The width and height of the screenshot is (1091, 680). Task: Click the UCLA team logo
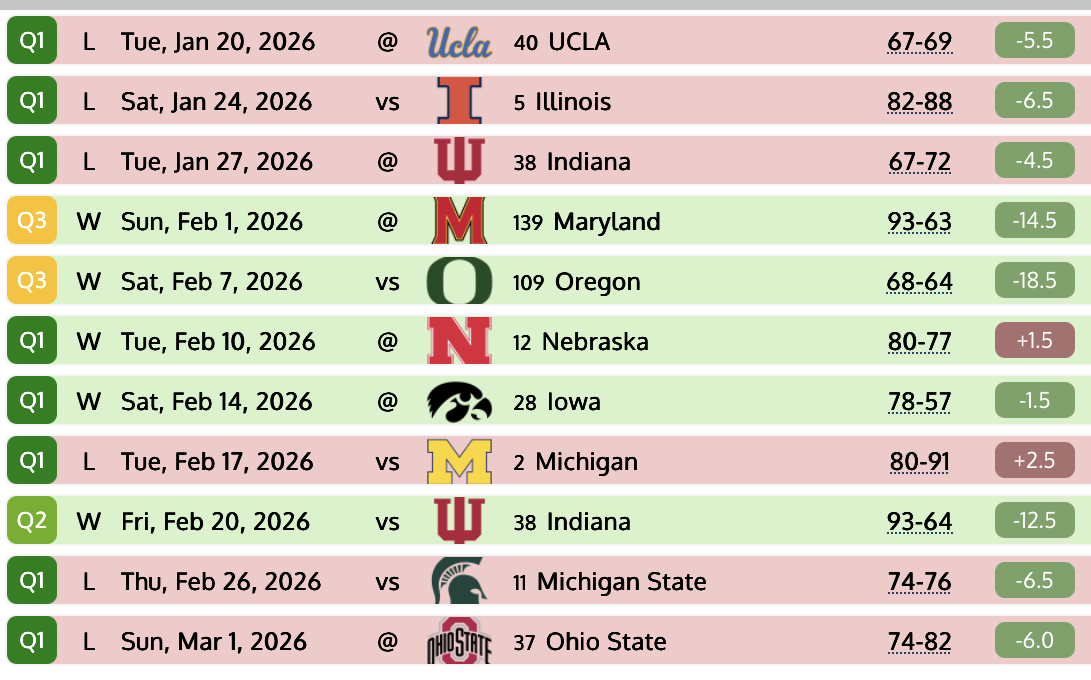point(459,42)
